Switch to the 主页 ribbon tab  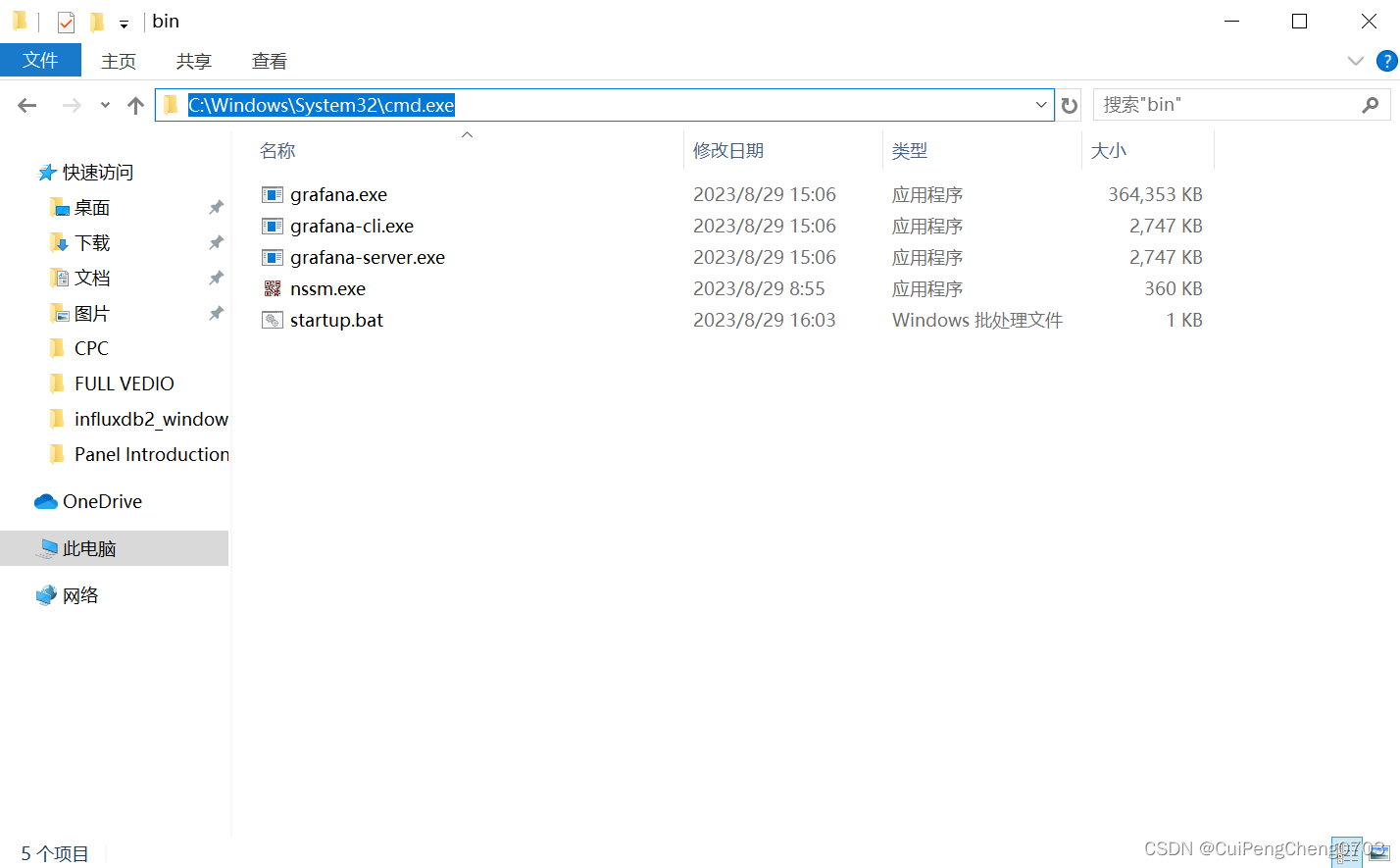coord(119,61)
